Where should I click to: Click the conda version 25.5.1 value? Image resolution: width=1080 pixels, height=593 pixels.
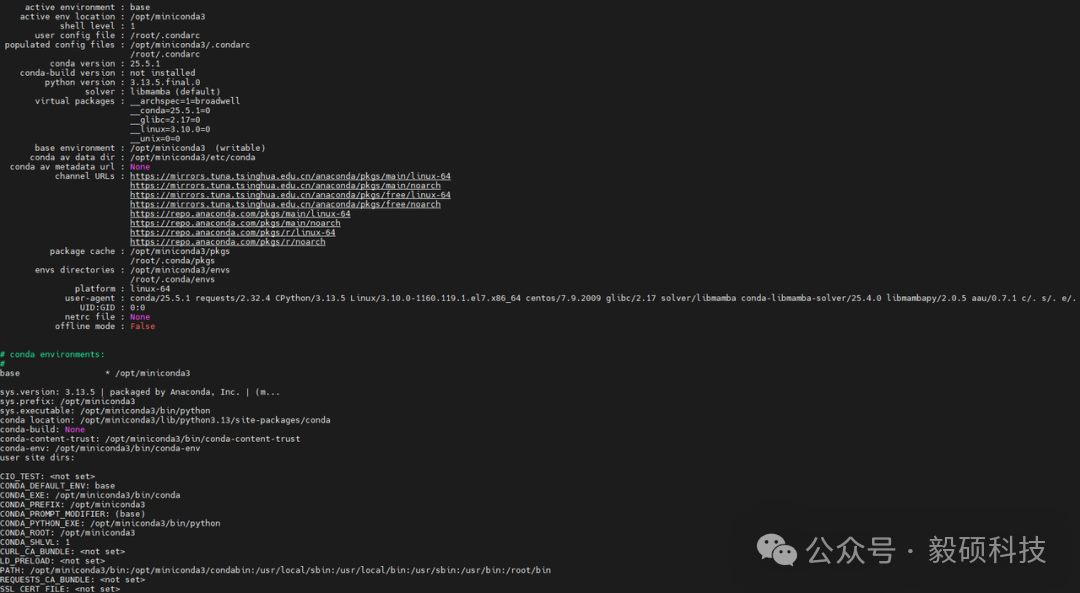click(x=145, y=63)
